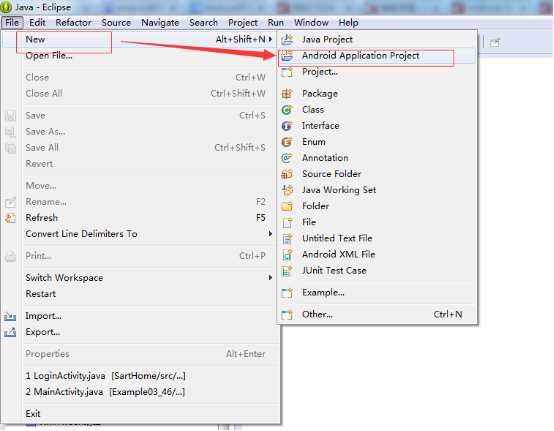Image resolution: width=554 pixels, height=431 pixels.
Task: Click the Import icon in File menu
Action: click(10, 316)
